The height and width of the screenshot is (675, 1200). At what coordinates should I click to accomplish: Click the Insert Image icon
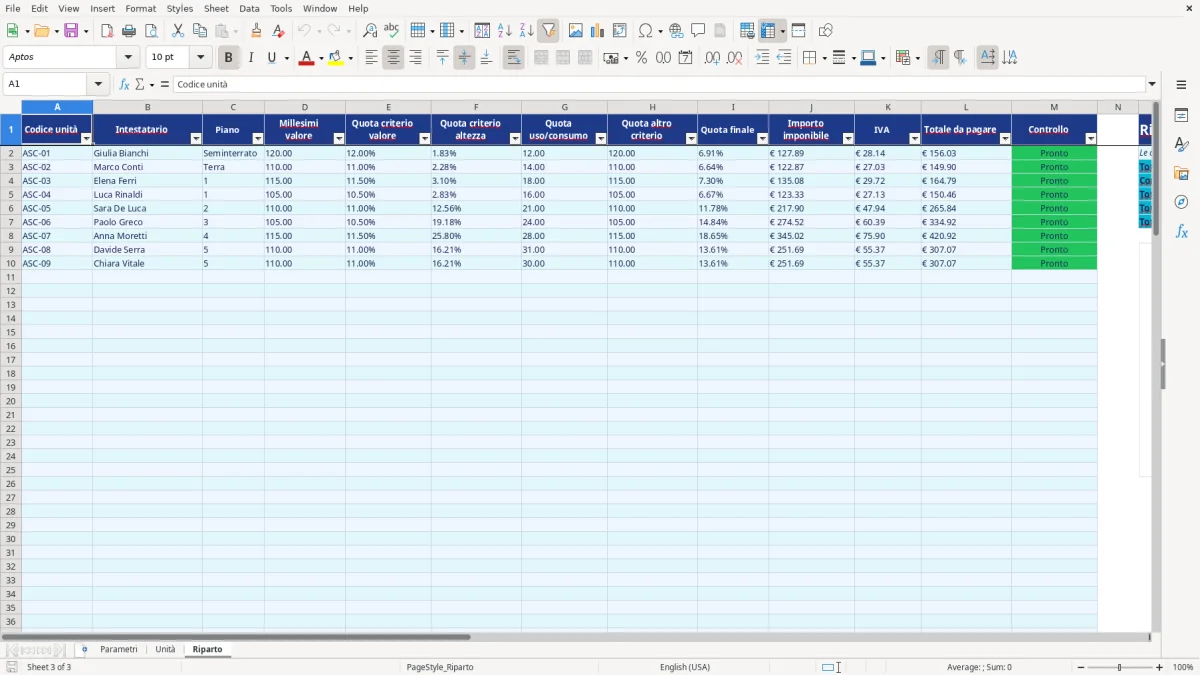coord(576,31)
